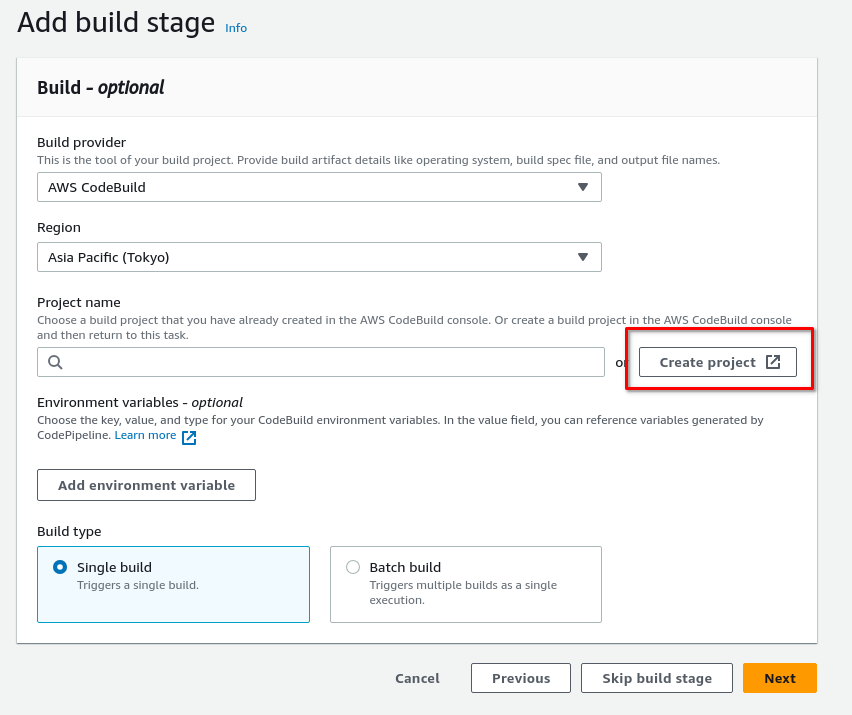Click the external link icon on Create project

pos(773,362)
